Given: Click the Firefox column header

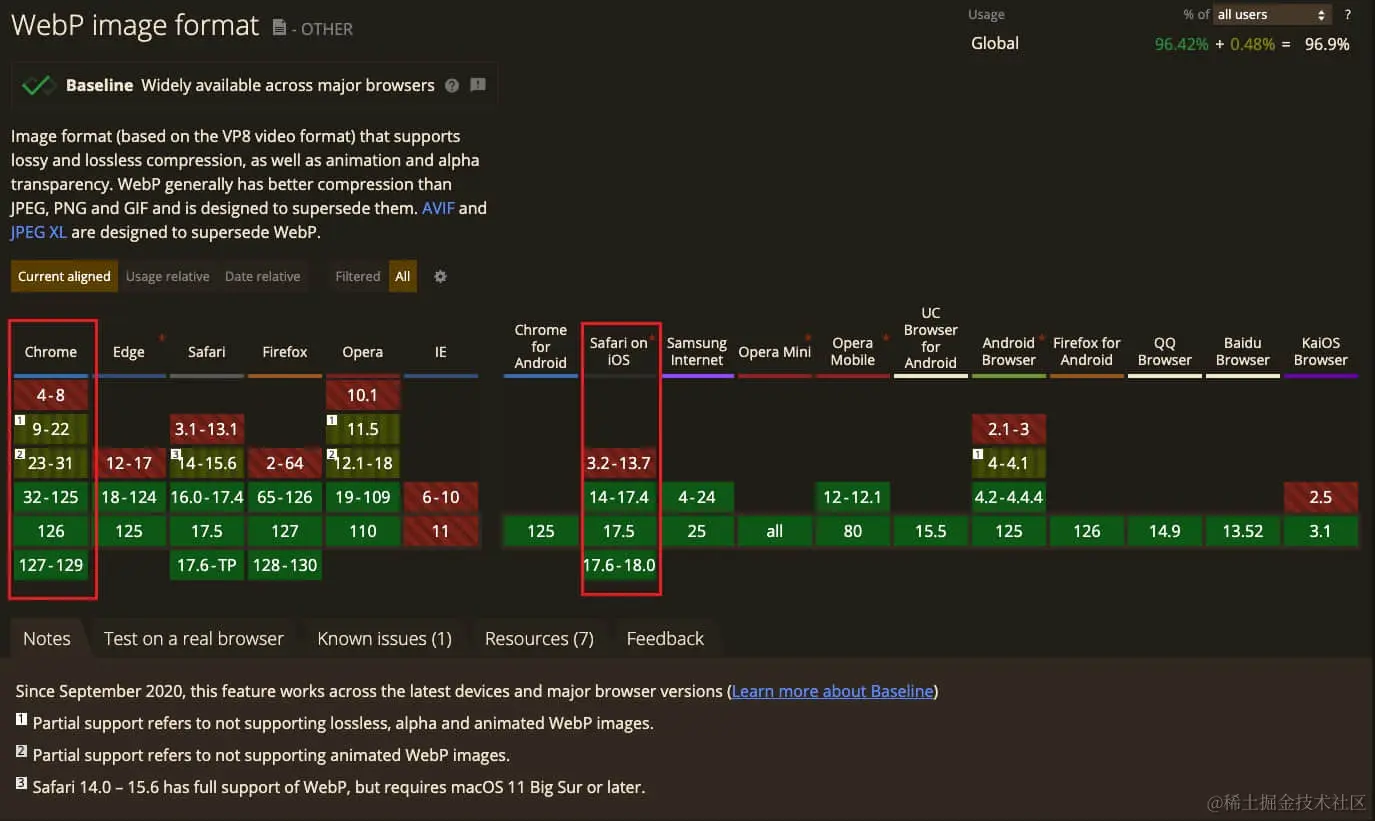Looking at the screenshot, I should [x=285, y=352].
